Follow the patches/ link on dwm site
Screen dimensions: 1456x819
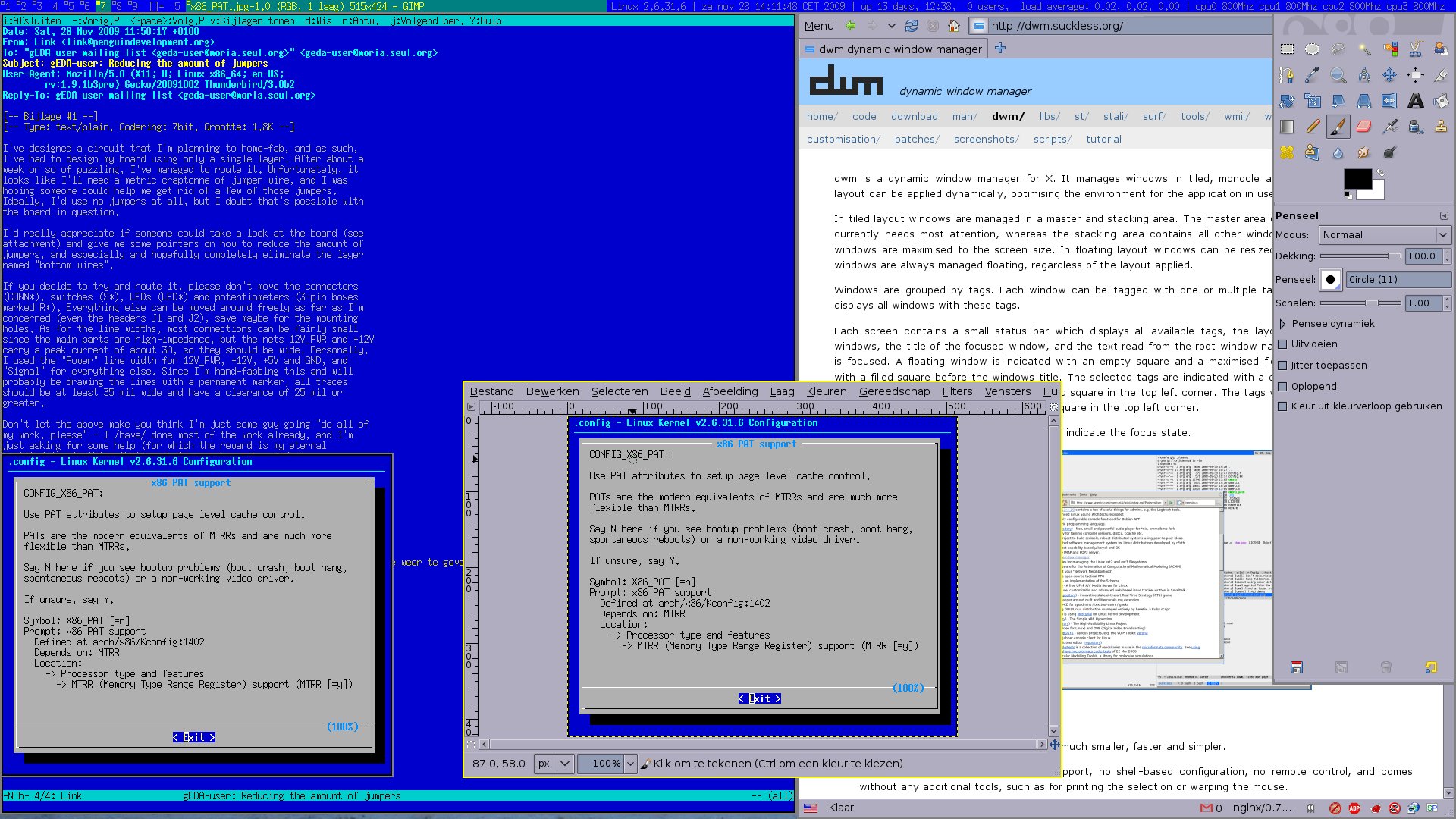click(917, 140)
